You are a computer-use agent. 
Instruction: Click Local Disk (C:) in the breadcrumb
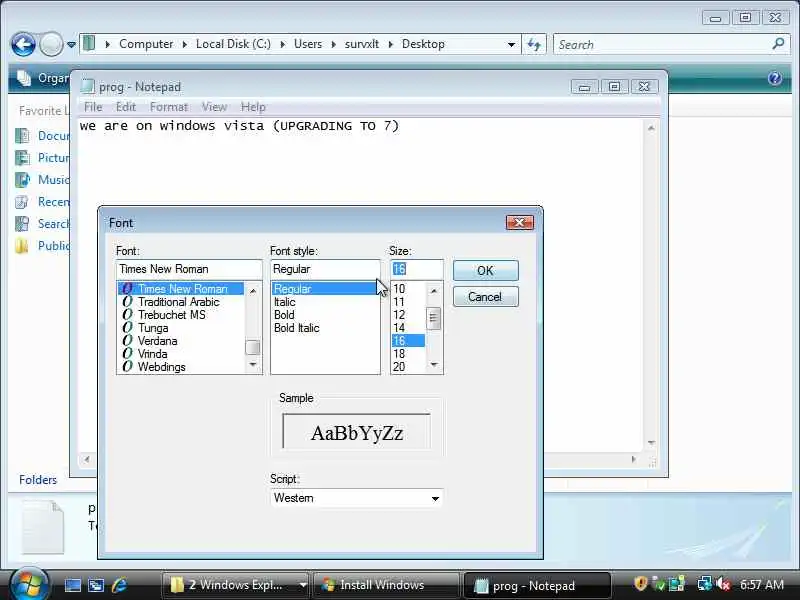tap(233, 44)
